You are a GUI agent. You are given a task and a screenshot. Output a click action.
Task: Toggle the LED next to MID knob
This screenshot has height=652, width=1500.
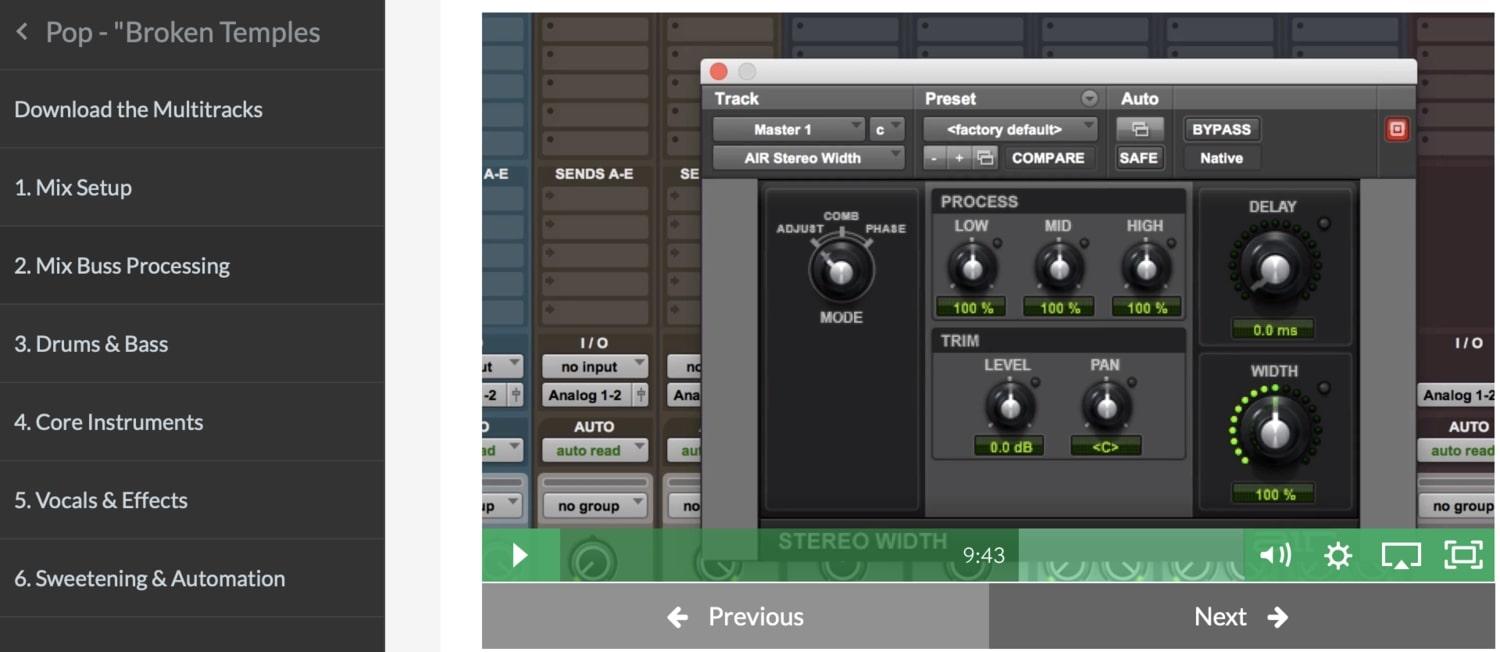click(1084, 243)
